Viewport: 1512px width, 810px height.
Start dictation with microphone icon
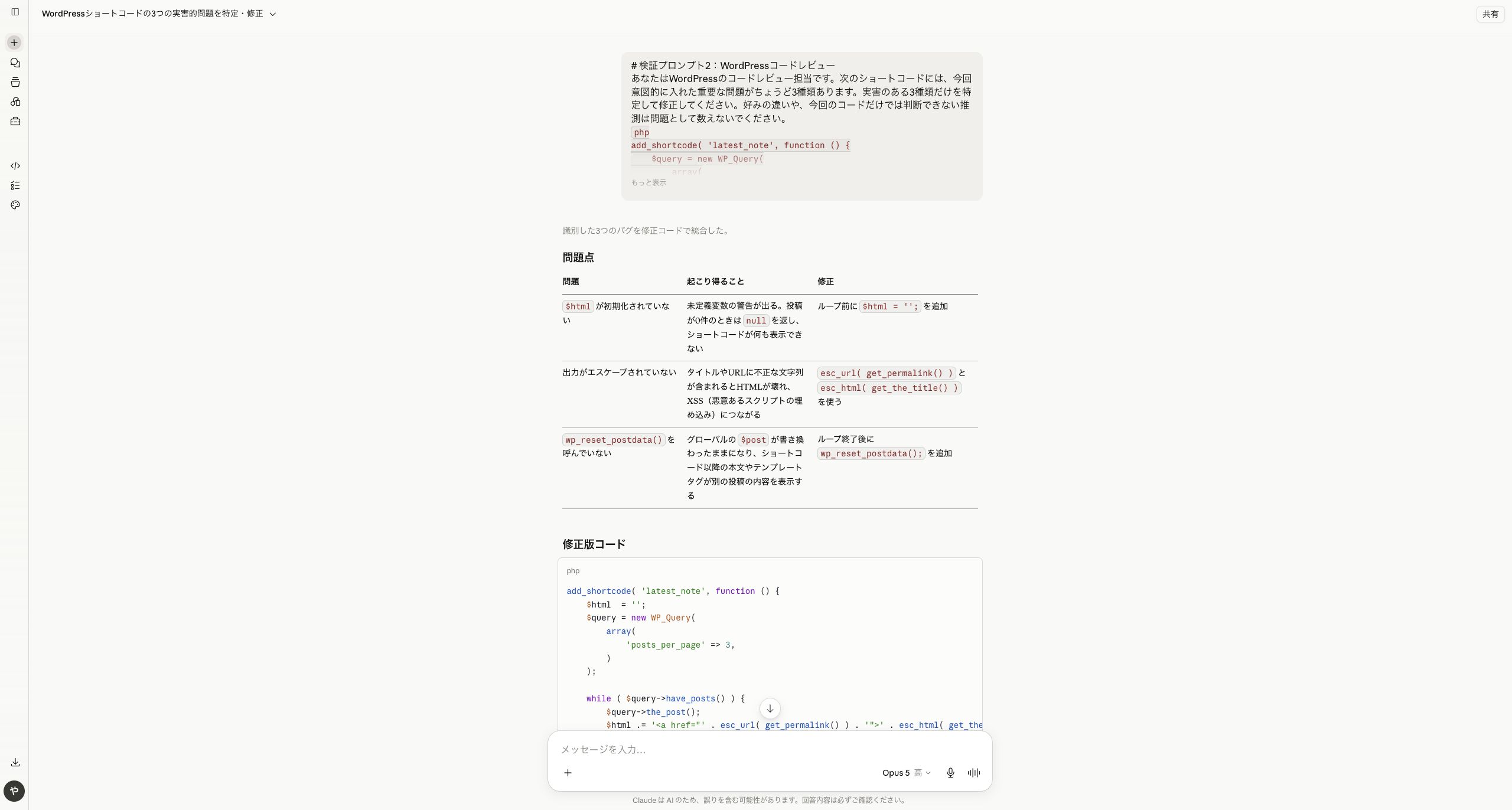point(950,773)
